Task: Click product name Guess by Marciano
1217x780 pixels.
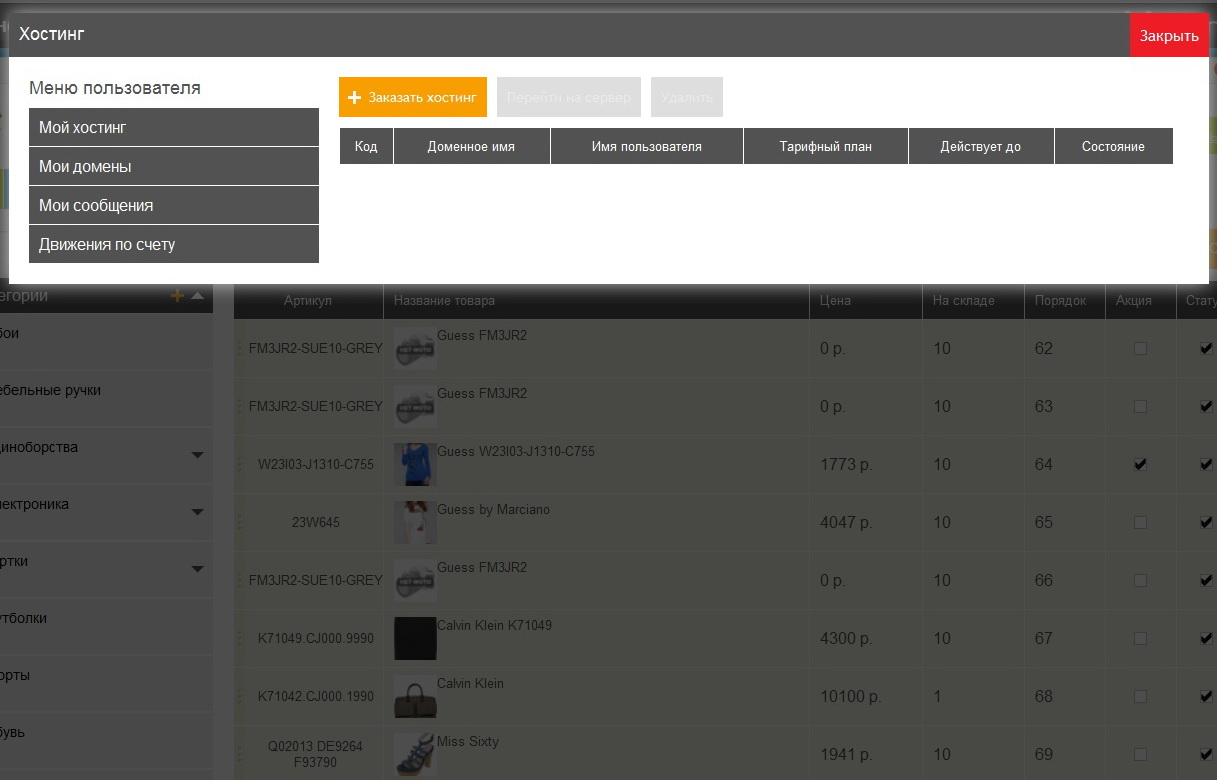Action: click(493, 510)
